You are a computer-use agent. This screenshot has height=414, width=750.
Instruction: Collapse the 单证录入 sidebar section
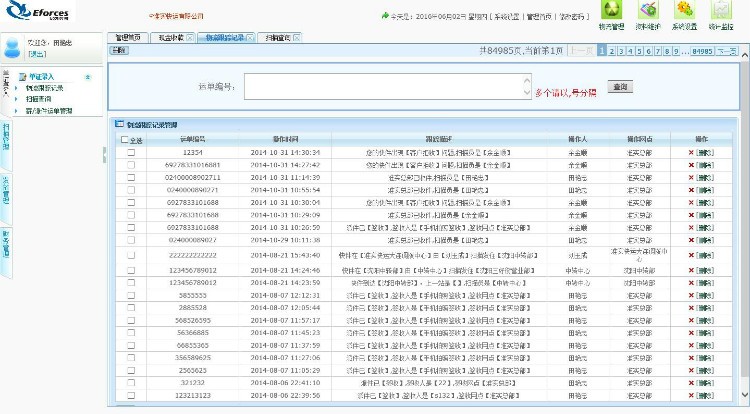click(87, 77)
